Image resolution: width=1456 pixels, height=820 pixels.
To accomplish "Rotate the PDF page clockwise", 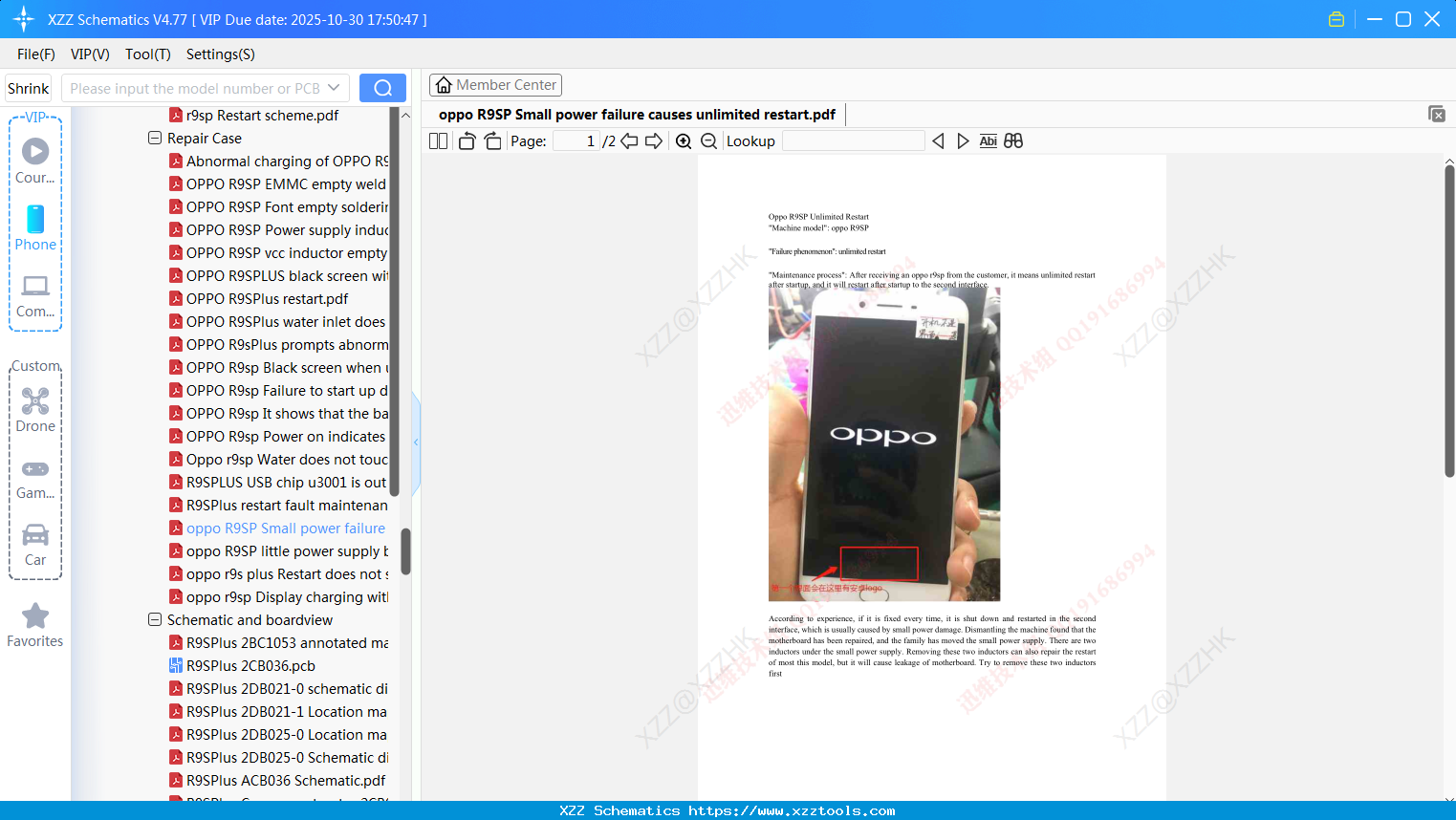I will [491, 140].
